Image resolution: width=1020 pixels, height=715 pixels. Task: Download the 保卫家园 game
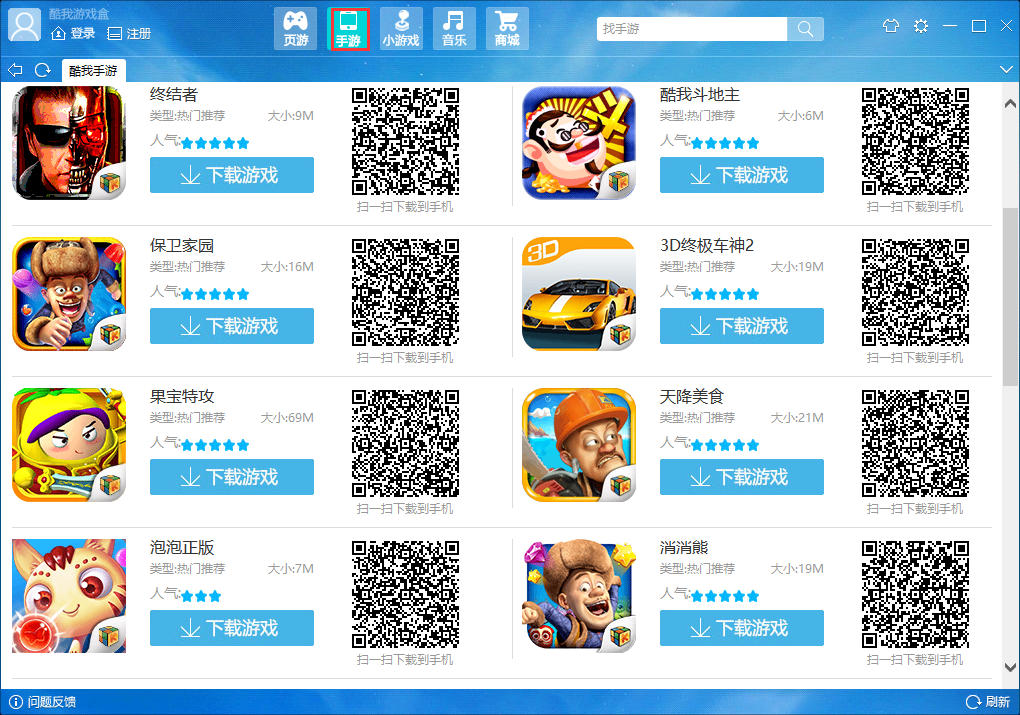(x=232, y=326)
